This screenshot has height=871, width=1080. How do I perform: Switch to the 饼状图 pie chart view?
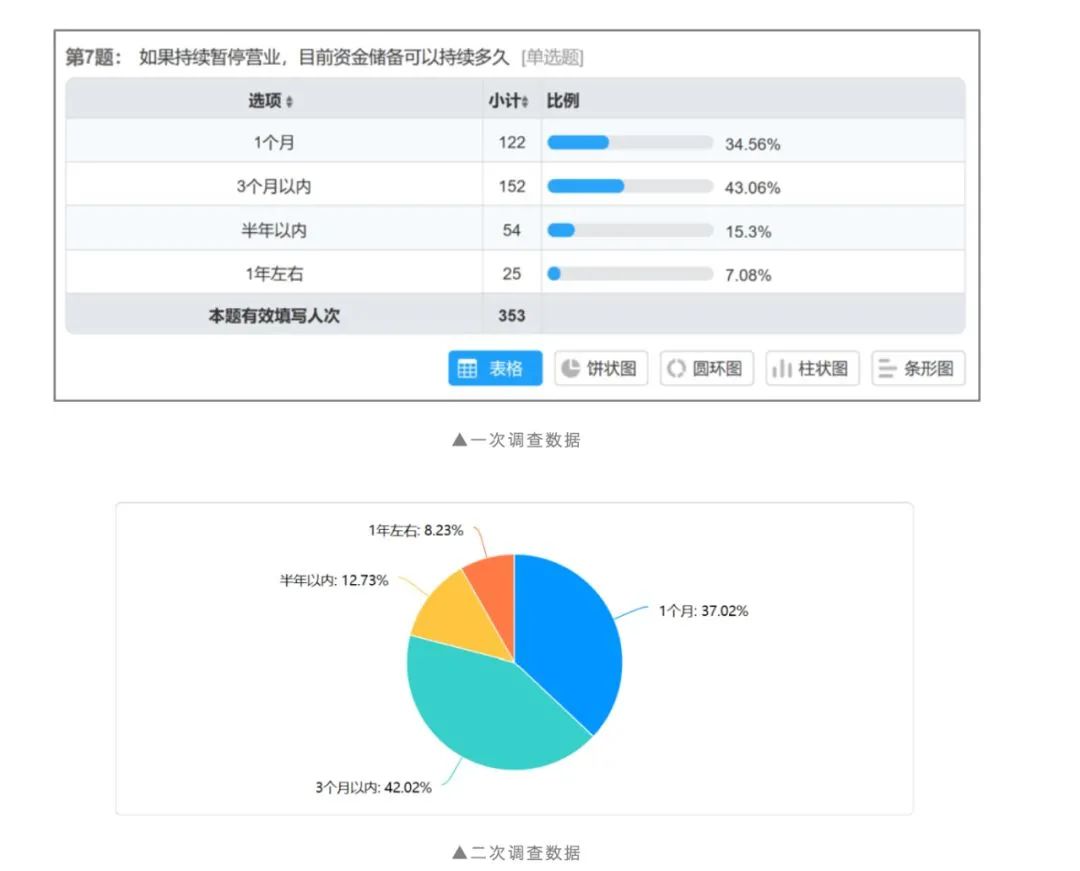click(601, 368)
